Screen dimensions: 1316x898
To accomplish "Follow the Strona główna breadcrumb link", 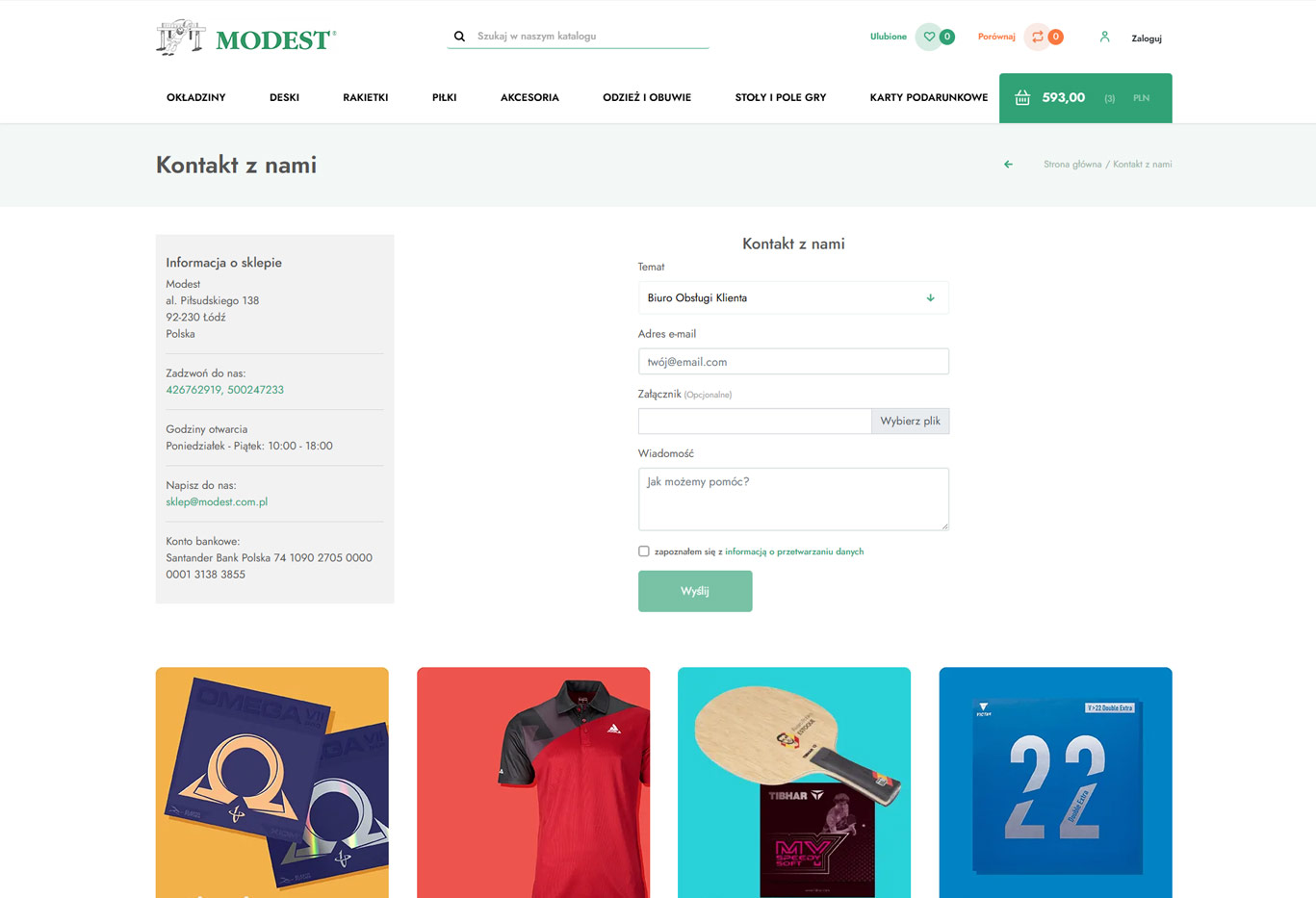I will [x=1072, y=165].
